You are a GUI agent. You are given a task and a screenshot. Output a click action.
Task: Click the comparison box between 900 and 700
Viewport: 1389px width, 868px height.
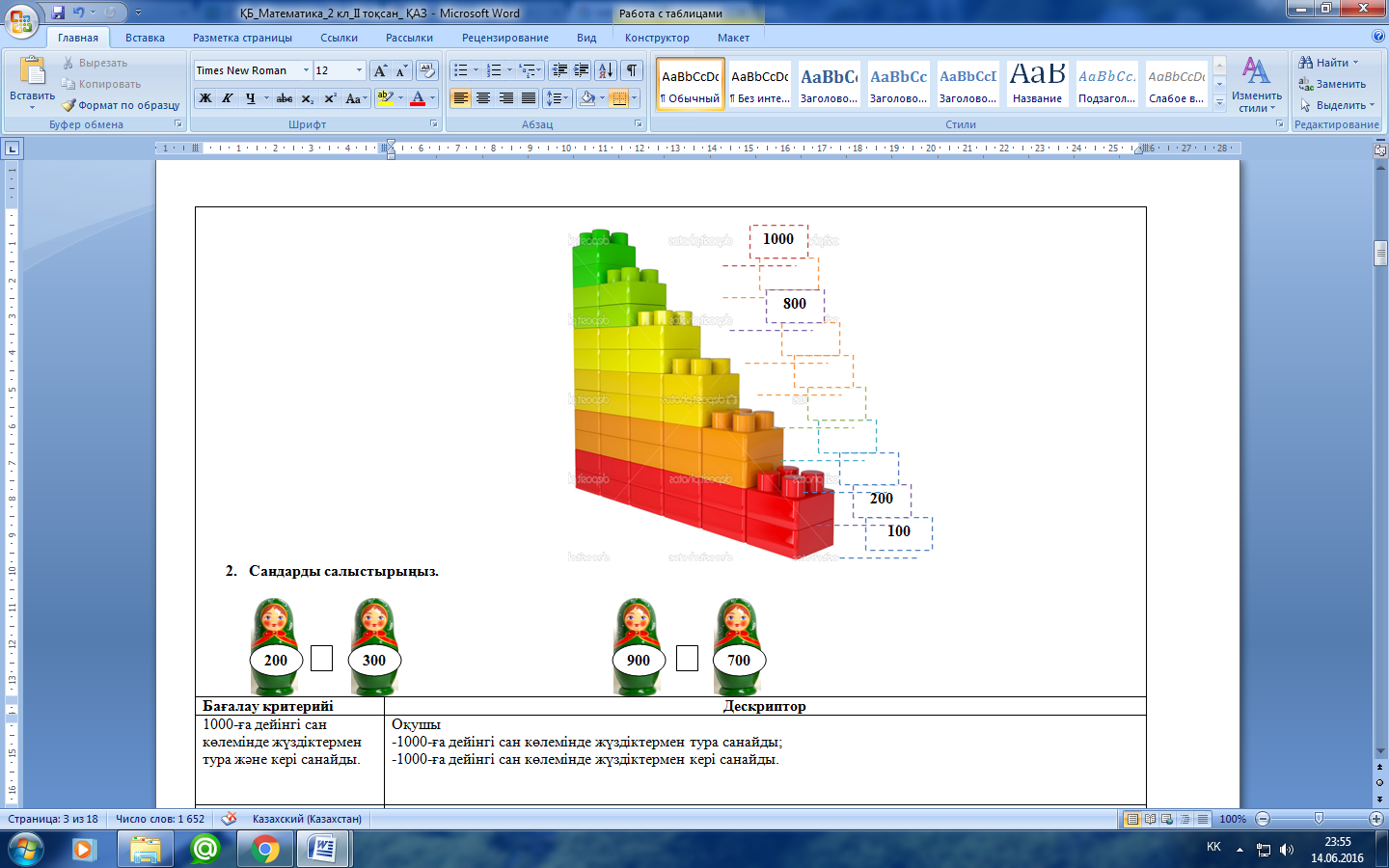coord(687,658)
